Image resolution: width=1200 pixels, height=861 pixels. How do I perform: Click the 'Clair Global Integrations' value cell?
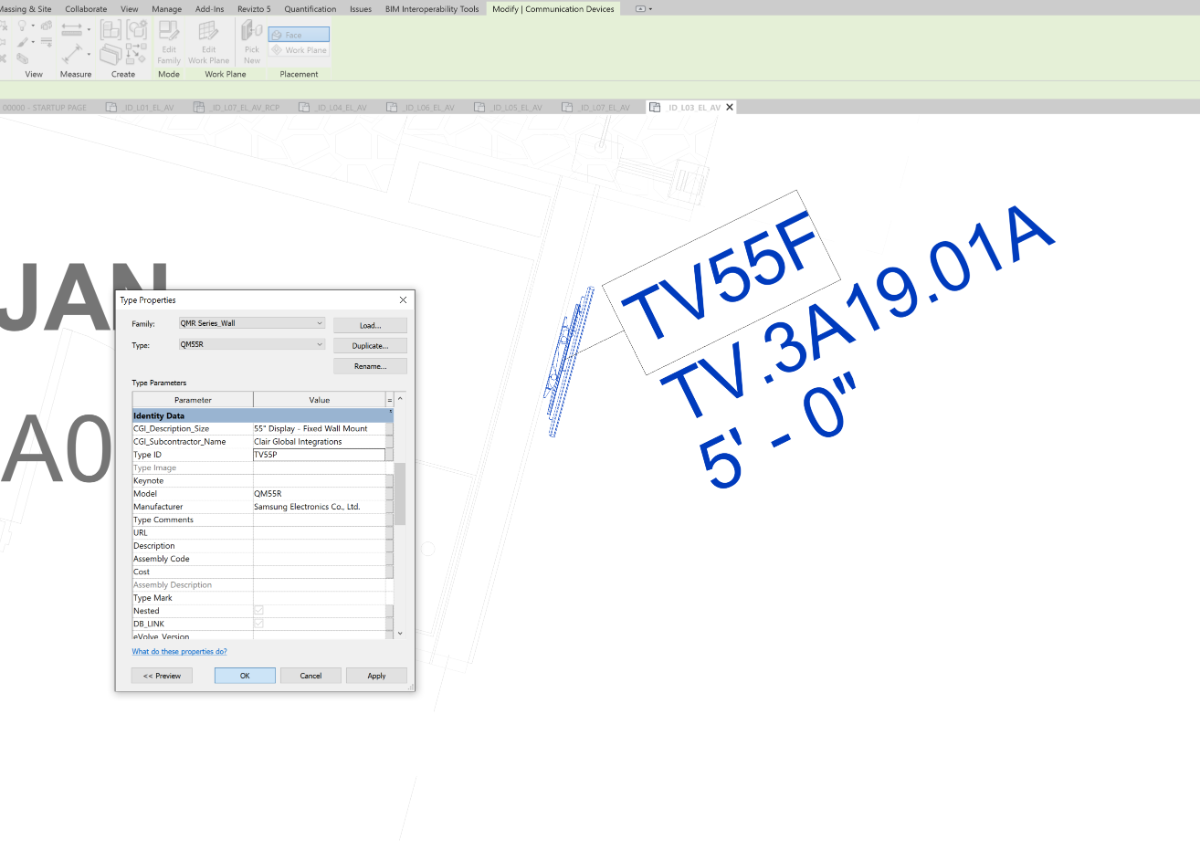tap(319, 441)
